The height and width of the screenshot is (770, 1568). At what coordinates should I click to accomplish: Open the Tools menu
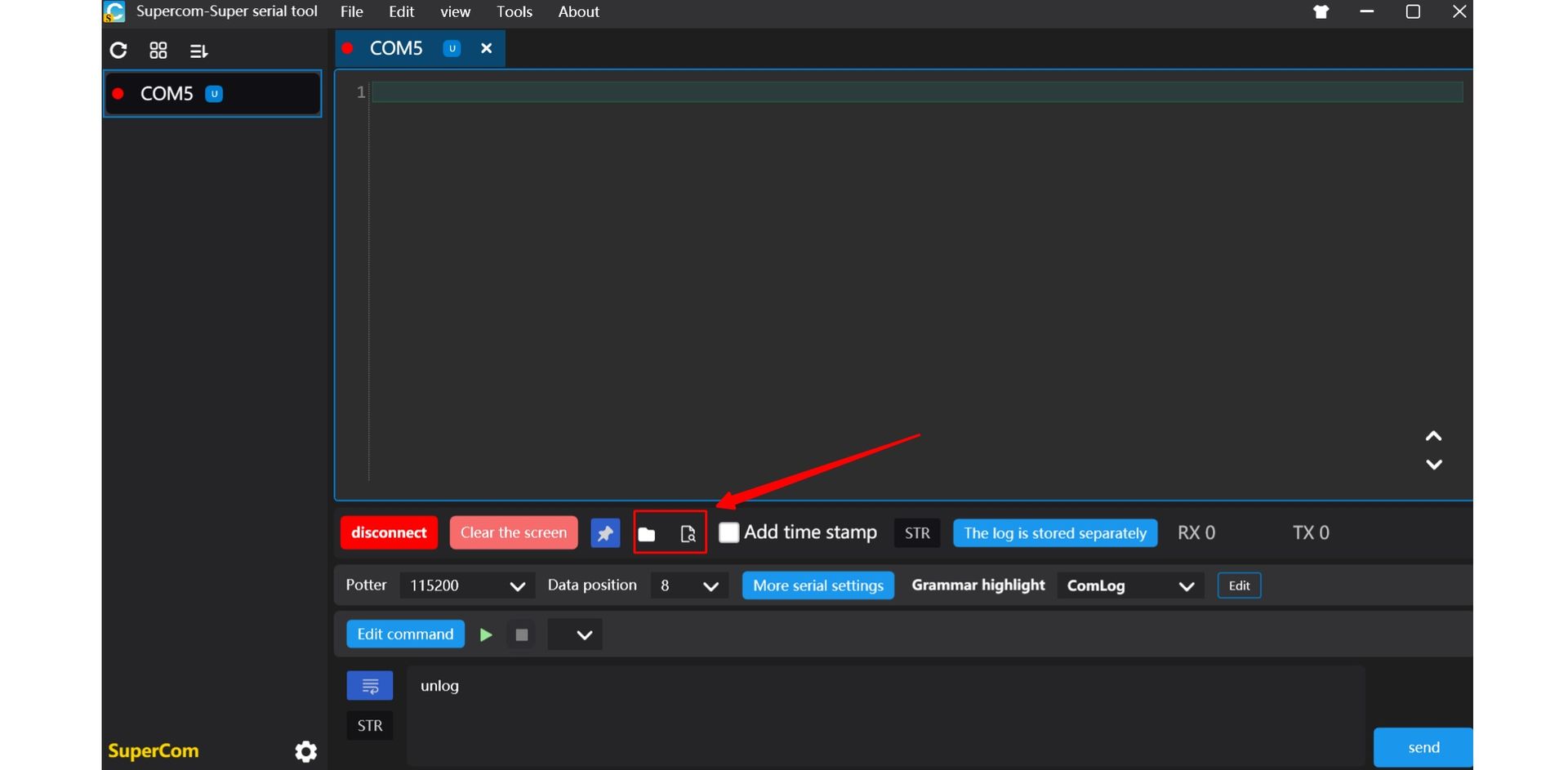(514, 12)
